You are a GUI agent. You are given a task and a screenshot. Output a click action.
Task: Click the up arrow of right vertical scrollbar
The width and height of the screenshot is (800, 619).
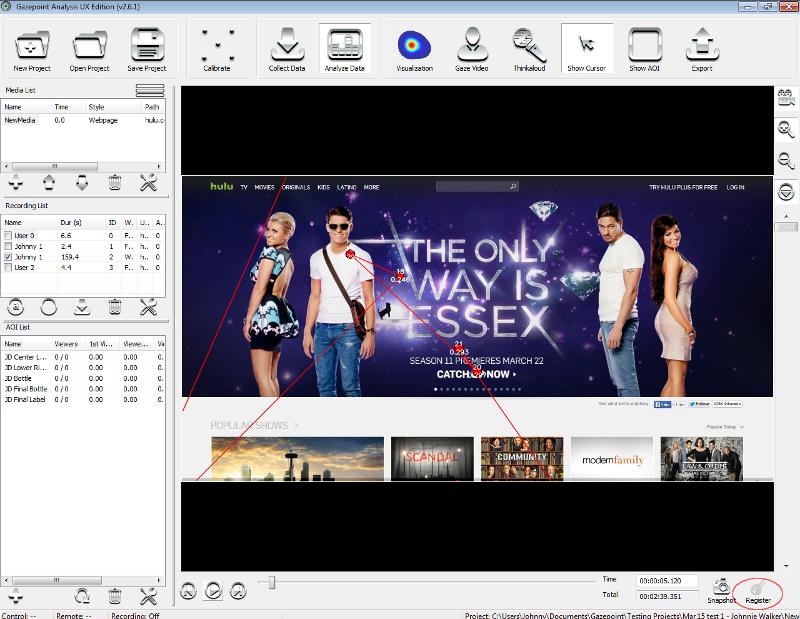click(x=786, y=216)
